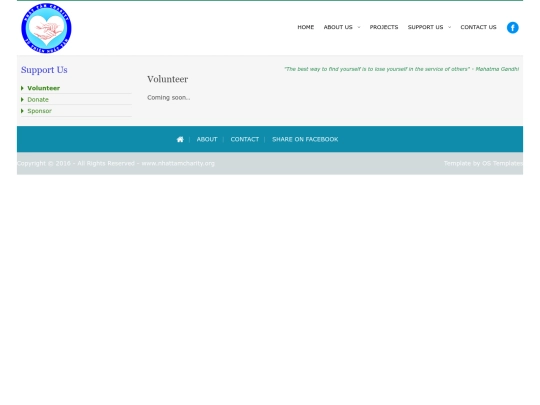The image size is (540, 405).
Task: Click Share on Facebook link
Action: [305, 139]
